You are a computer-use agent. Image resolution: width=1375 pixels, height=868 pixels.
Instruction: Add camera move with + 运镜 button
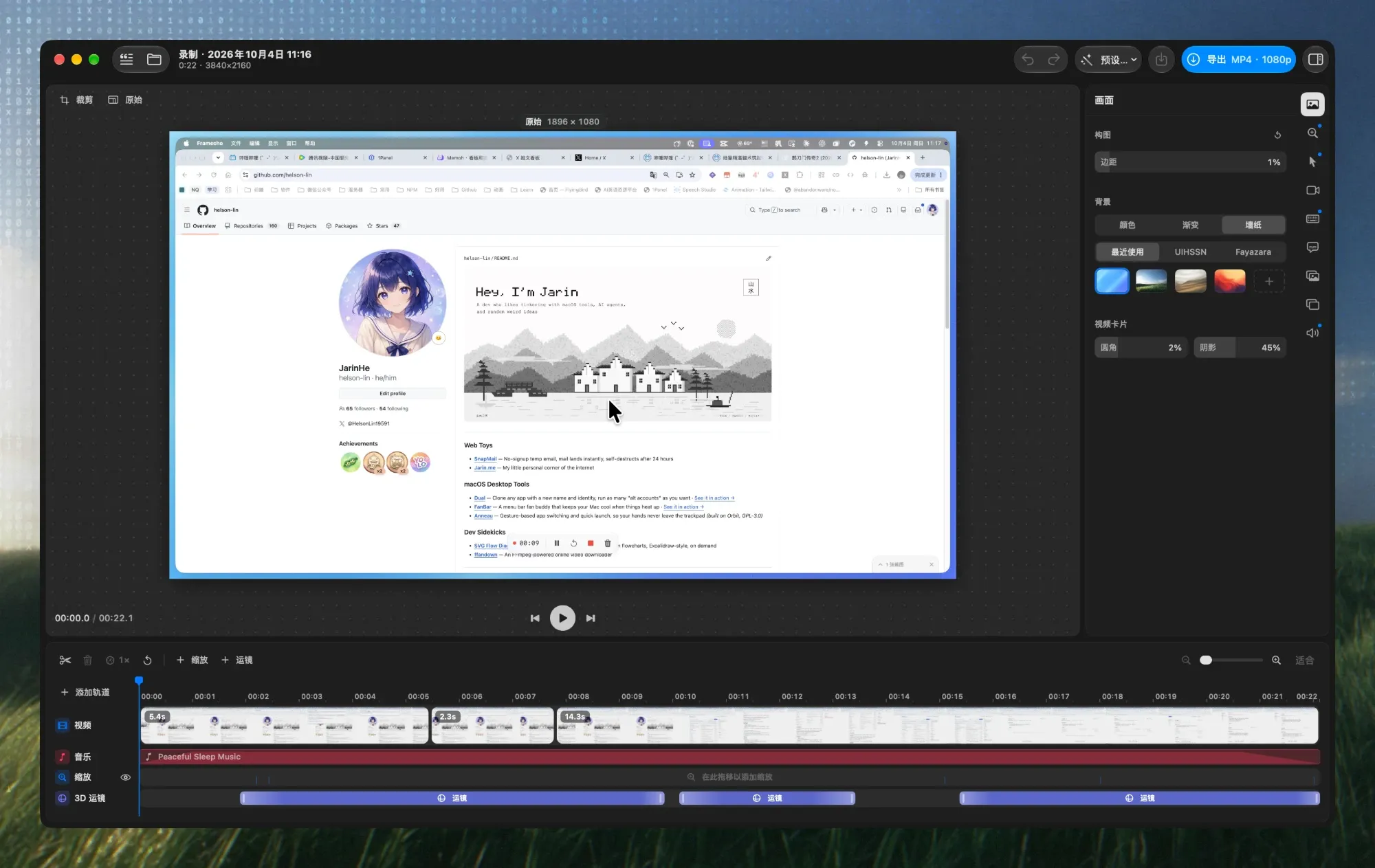coord(236,660)
